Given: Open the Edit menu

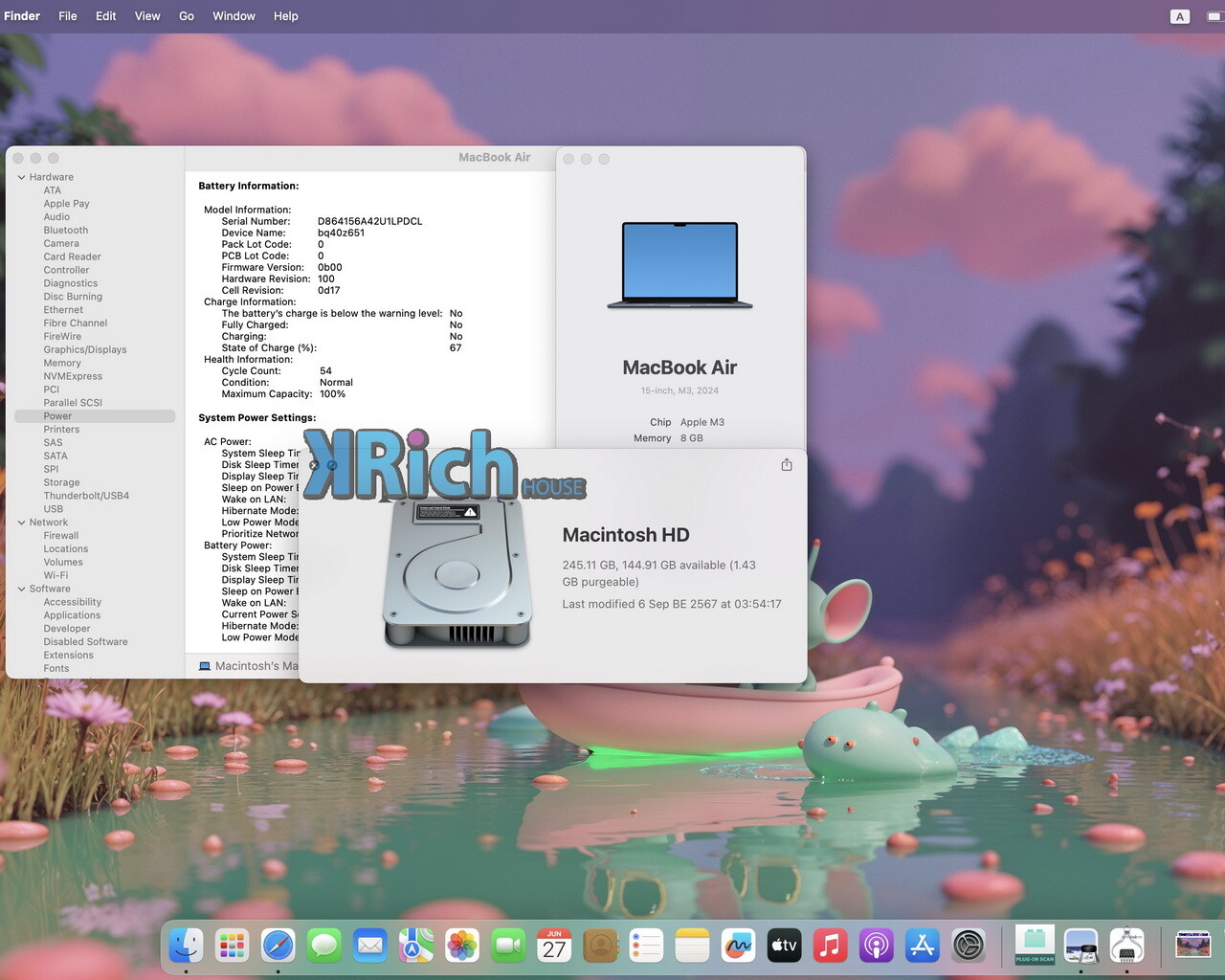Looking at the screenshot, I should click(106, 16).
